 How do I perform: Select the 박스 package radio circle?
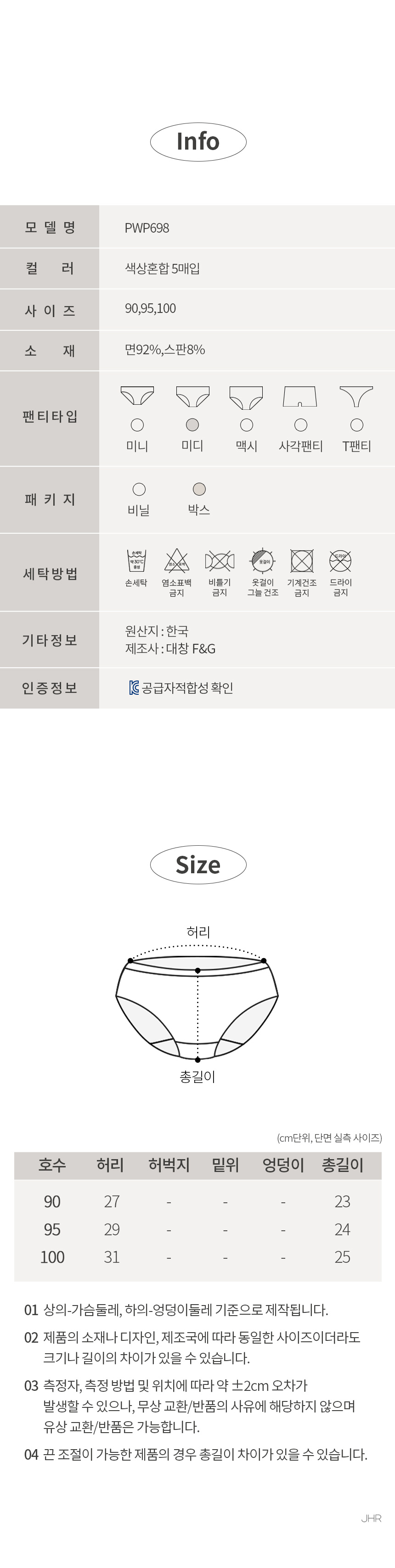(x=199, y=489)
